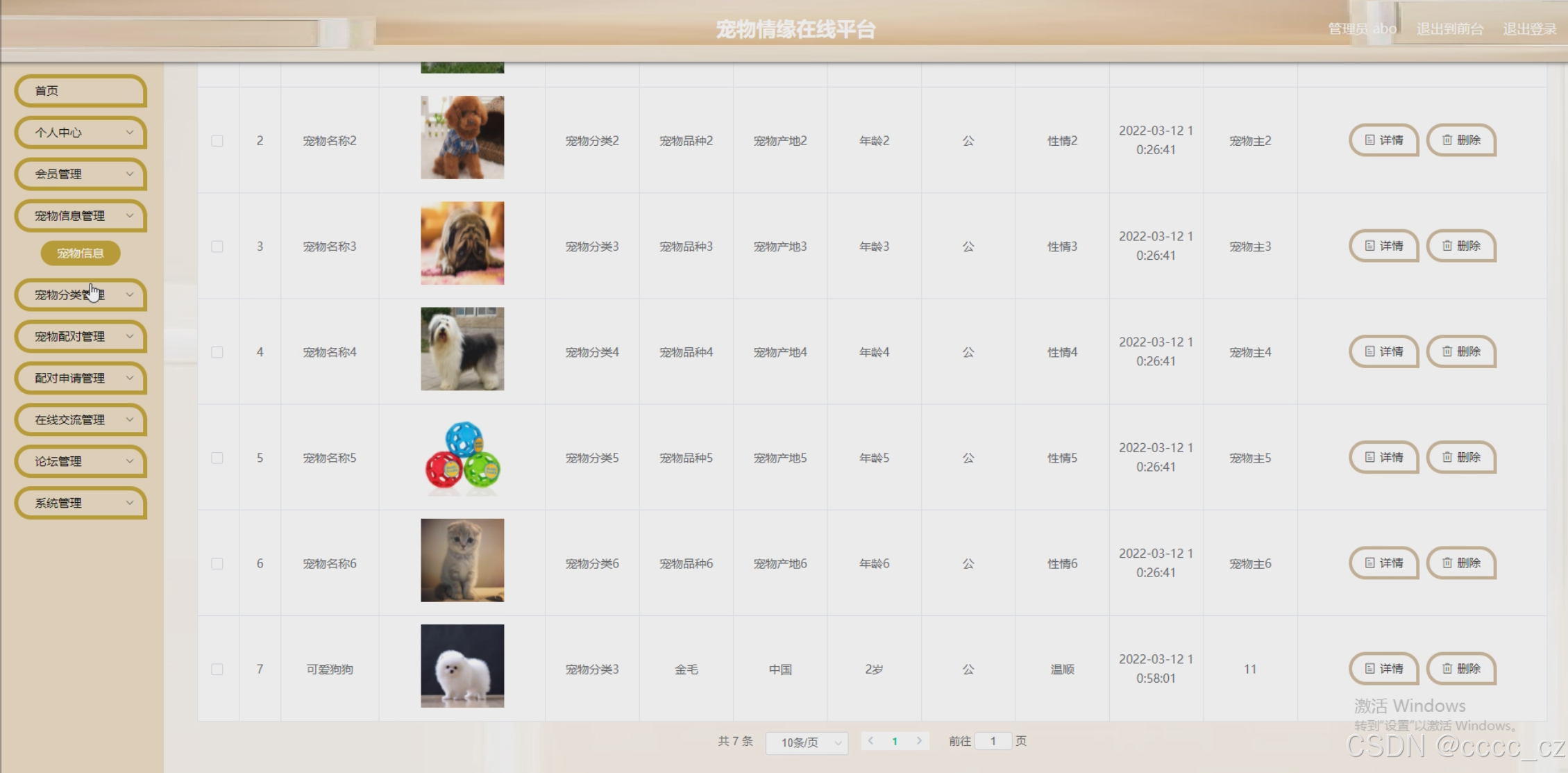Expand the 系统管理 sidebar section
The height and width of the screenshot is (773, 1568).
[x=81, y=503]
